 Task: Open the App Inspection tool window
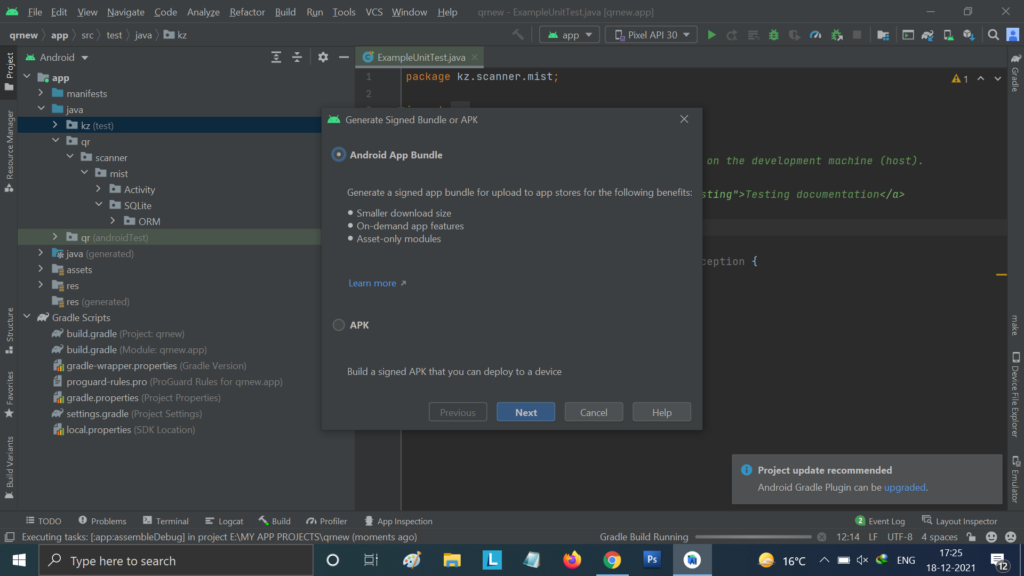(398, 521)
